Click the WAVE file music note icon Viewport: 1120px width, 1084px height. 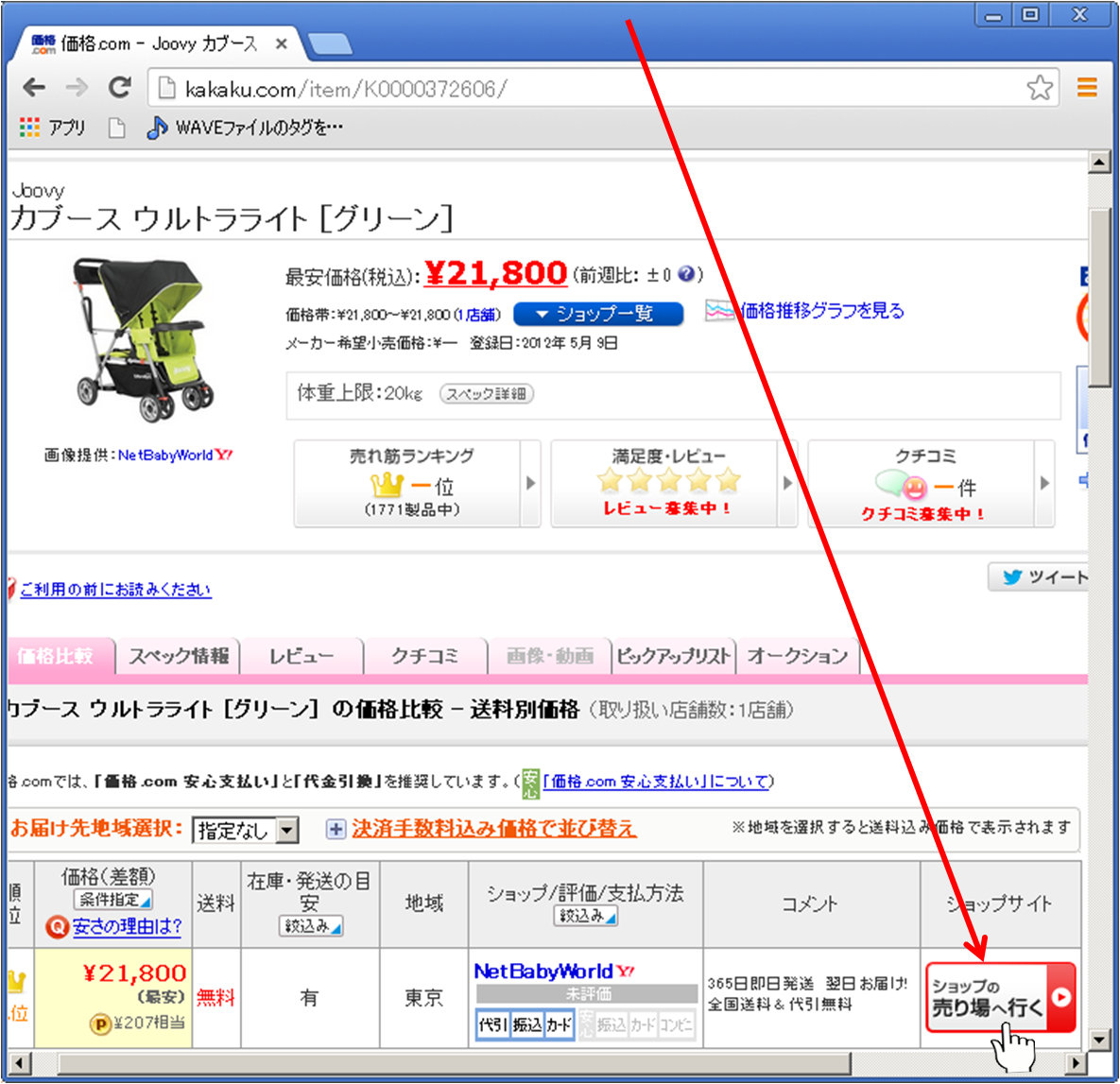tap(157, 127)
